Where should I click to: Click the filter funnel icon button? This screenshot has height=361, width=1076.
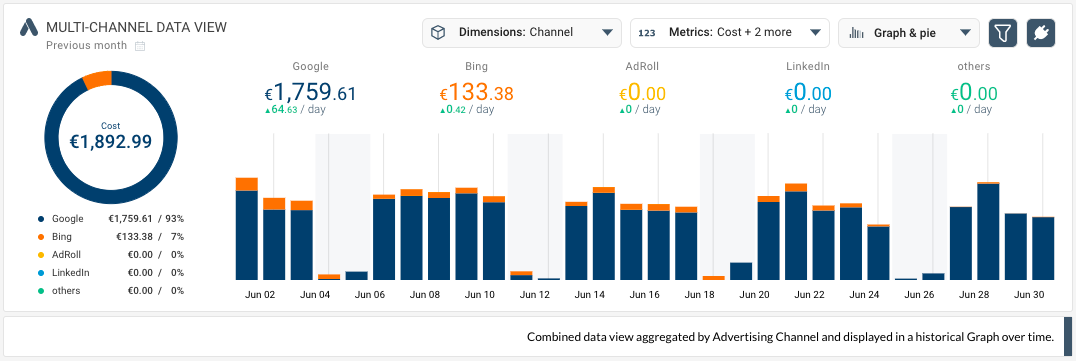click(x=1003, y=33)
